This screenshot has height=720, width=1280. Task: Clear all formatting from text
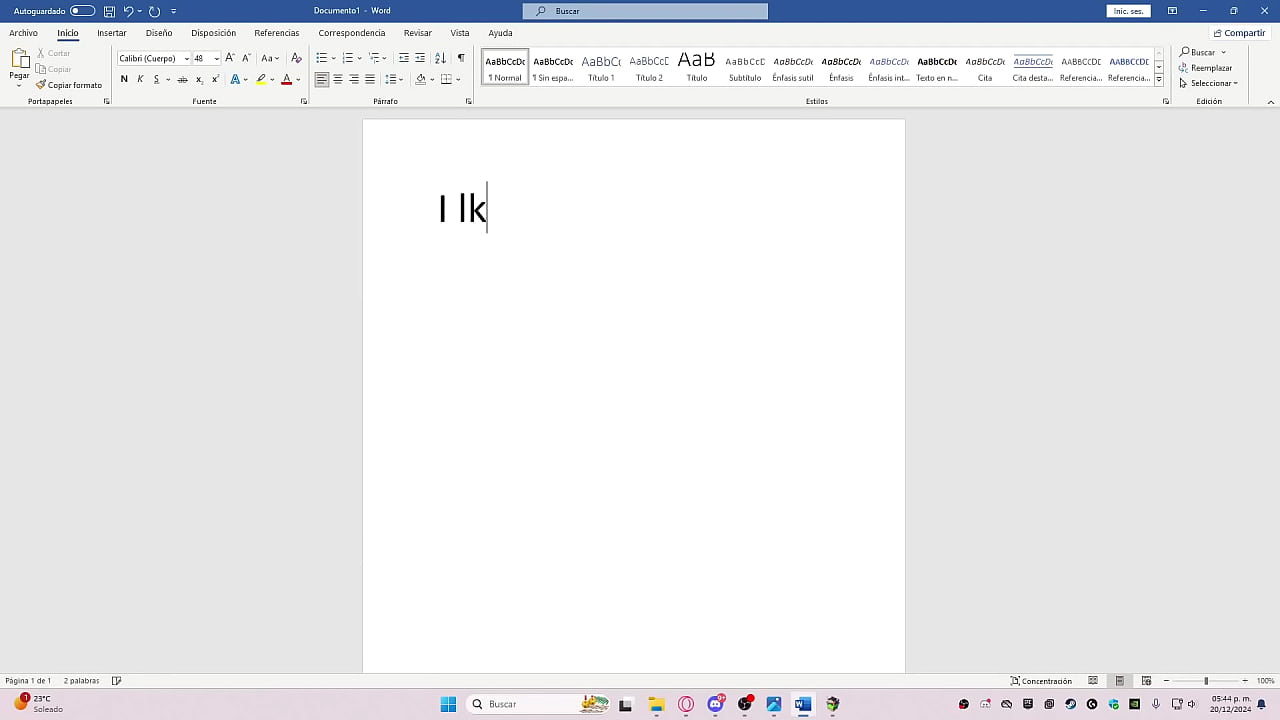(x=296, y=58)
